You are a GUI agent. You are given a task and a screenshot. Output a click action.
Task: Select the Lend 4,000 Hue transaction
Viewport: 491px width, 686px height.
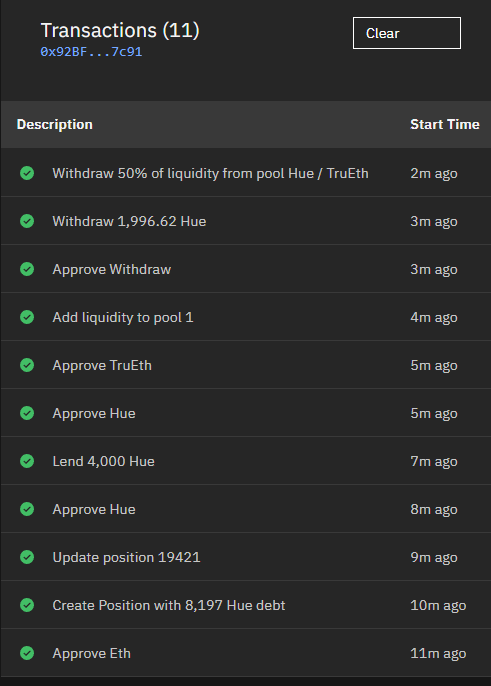coord(246,461)
